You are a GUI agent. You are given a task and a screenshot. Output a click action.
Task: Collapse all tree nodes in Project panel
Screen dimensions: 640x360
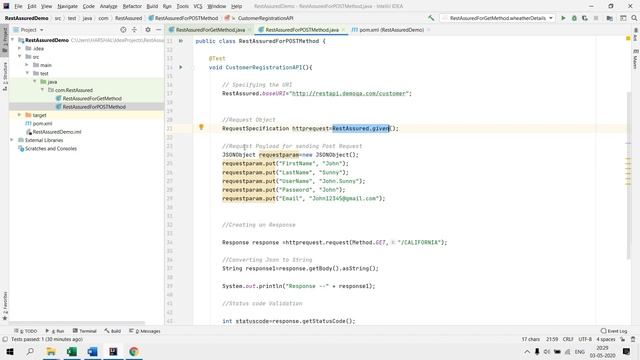coord(134,30)
